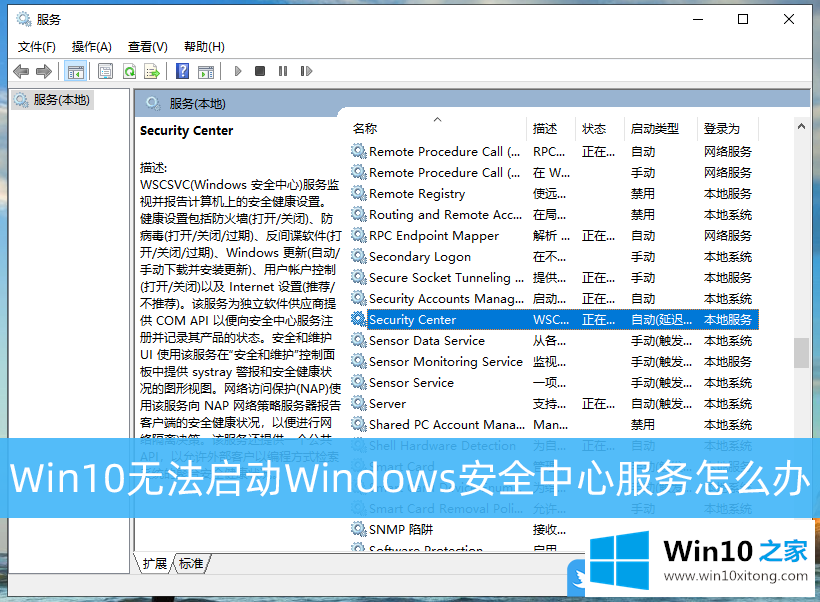This screenshot has width=820, height=602.
Task: Open the Properties toolbar icon
Action: point(105,71)
